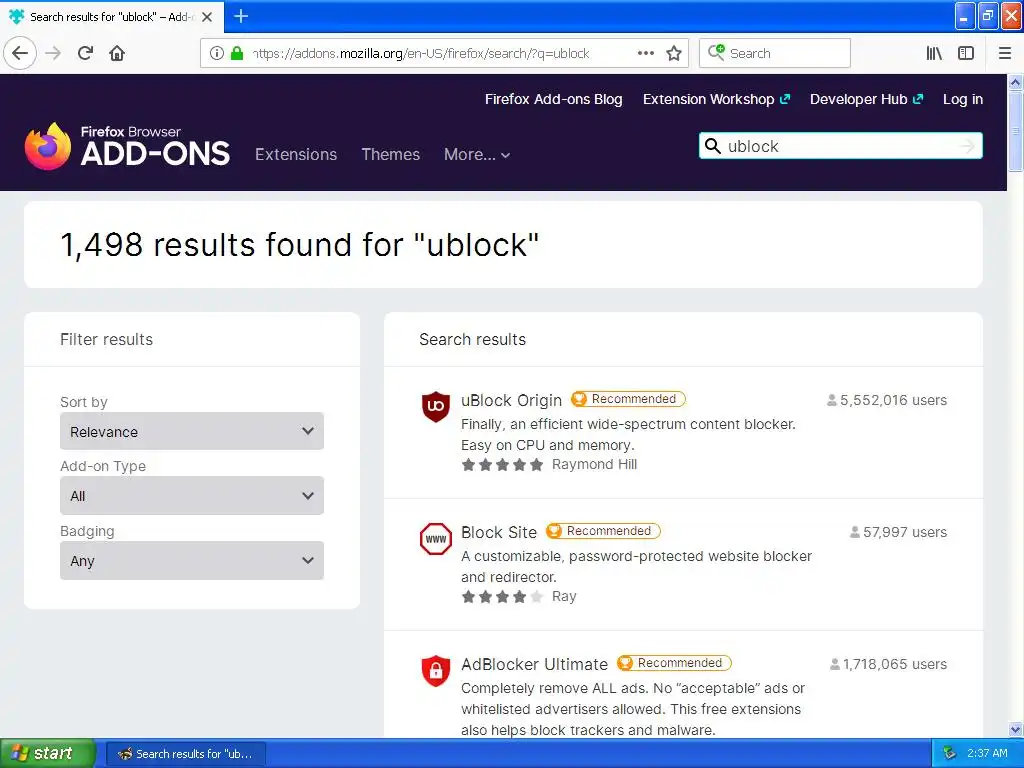Open the Themes section

391,155
